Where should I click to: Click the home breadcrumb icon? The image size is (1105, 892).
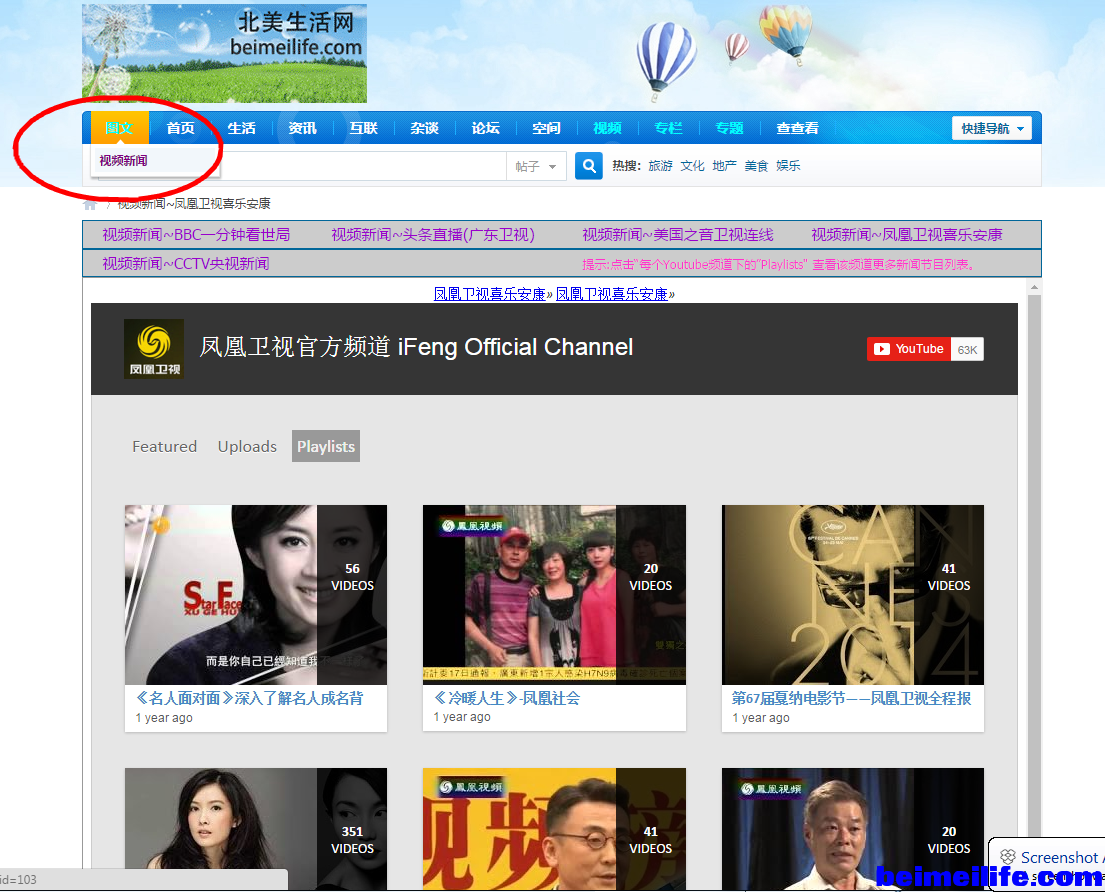coord(90,204)
